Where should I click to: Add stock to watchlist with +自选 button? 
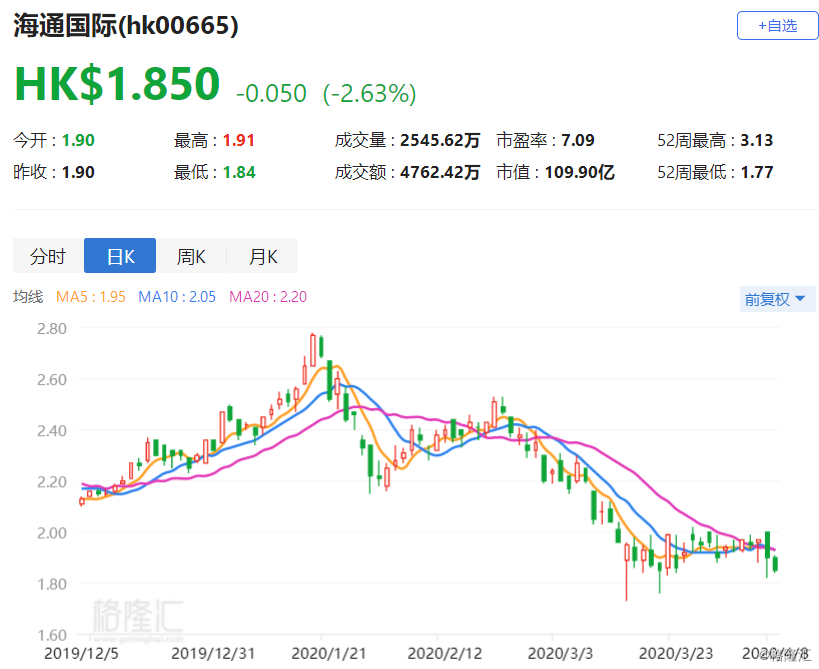777,26
